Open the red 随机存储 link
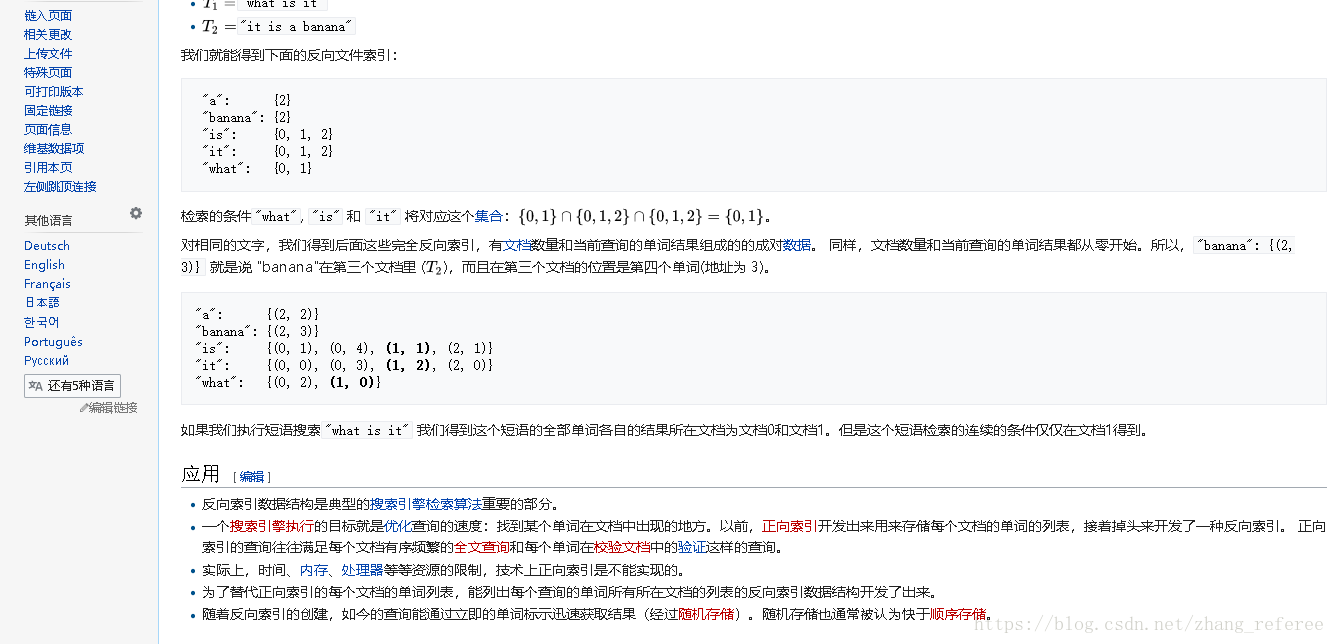The width and height of the screenshot is (1335, 644). [x=706, y=614]
